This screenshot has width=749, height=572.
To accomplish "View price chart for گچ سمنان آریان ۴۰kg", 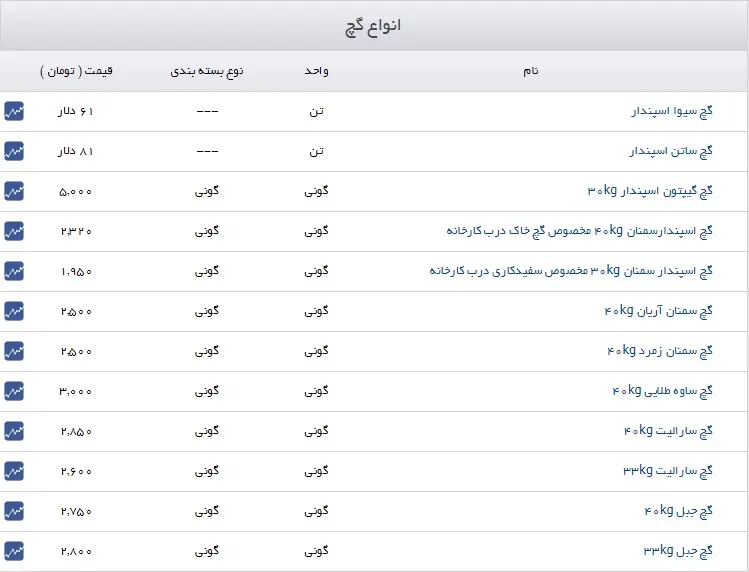I will pyautogui.click(x=14, y=312).
